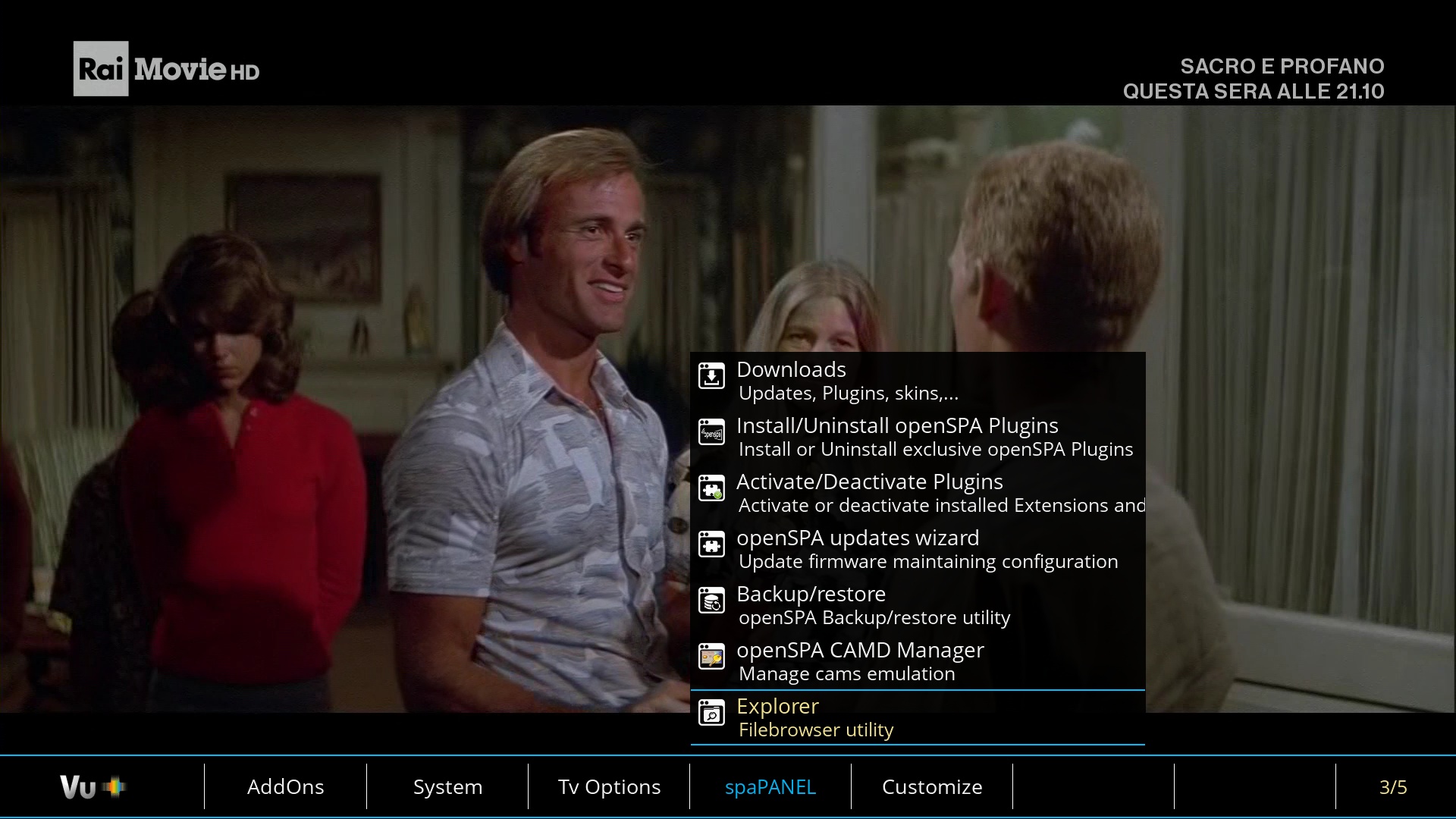This screenshot has width=1456, height=819.
Task: Go to the Customize tab
Action: pyautogui.click(x=932, y=787)
